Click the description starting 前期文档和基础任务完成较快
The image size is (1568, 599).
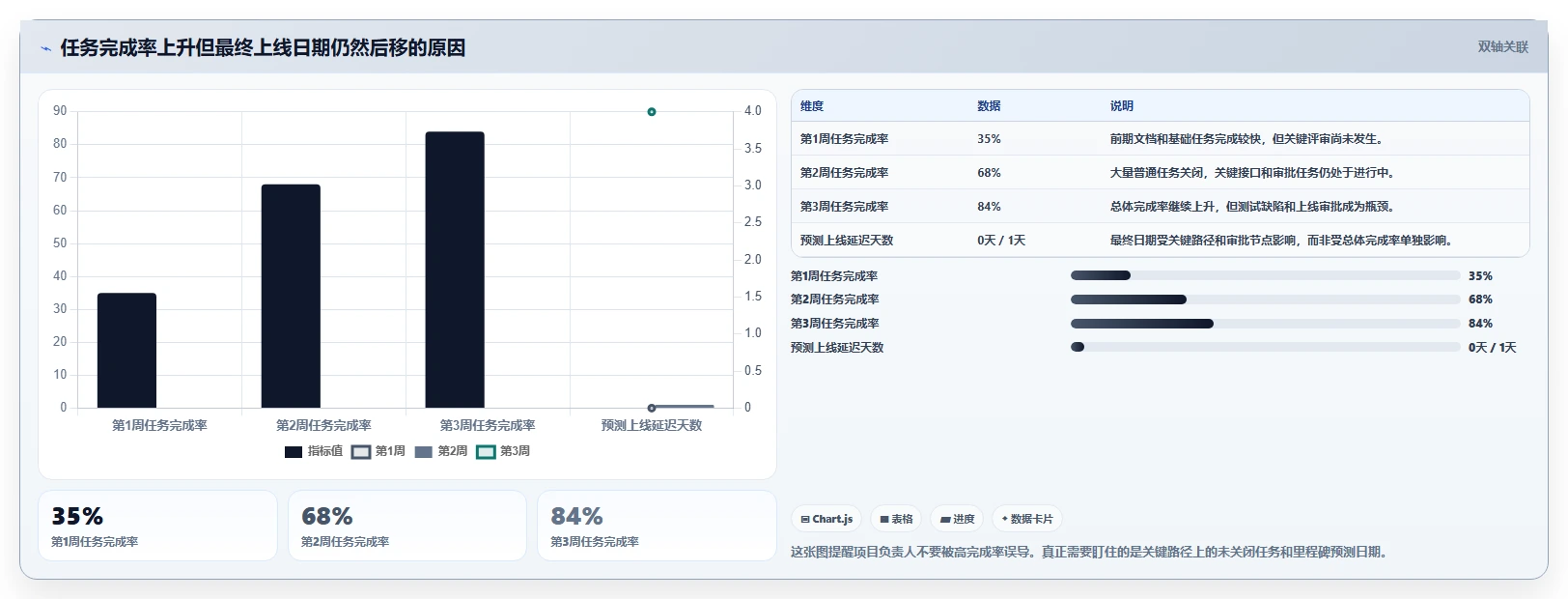pos(1248,139)
